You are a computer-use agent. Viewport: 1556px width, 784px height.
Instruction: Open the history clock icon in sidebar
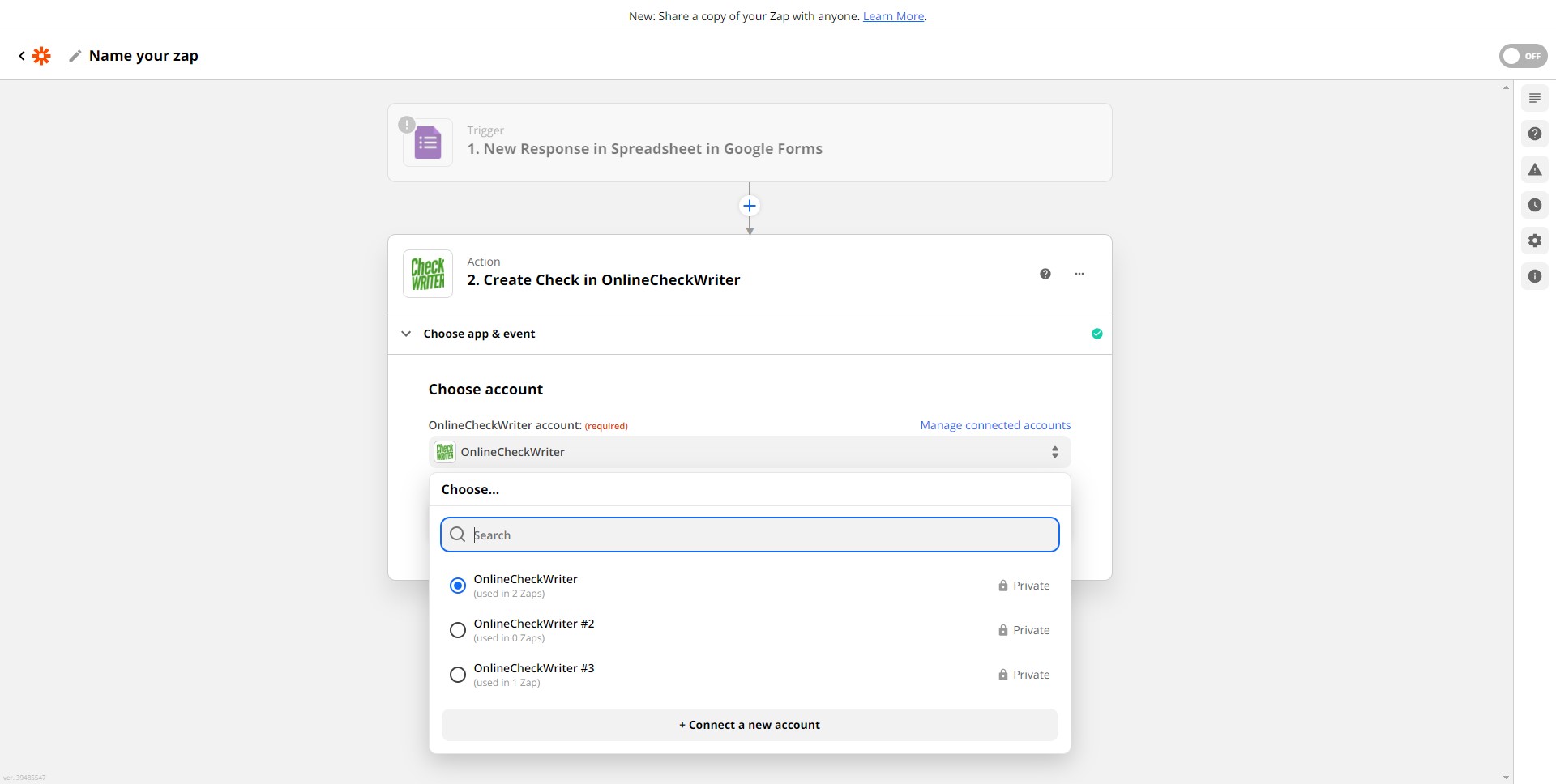tap(1534, 205)
